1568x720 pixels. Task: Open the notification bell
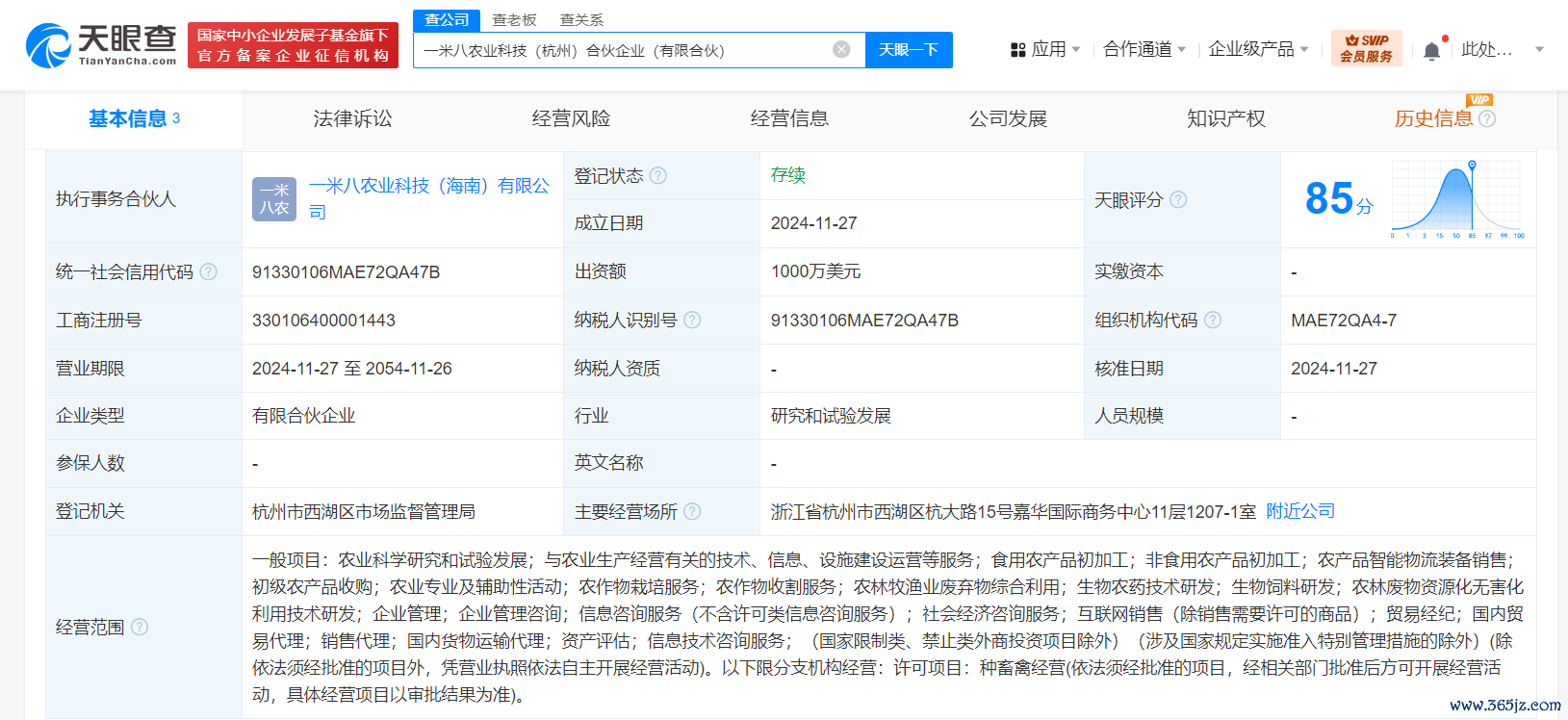pos(1432,50)
